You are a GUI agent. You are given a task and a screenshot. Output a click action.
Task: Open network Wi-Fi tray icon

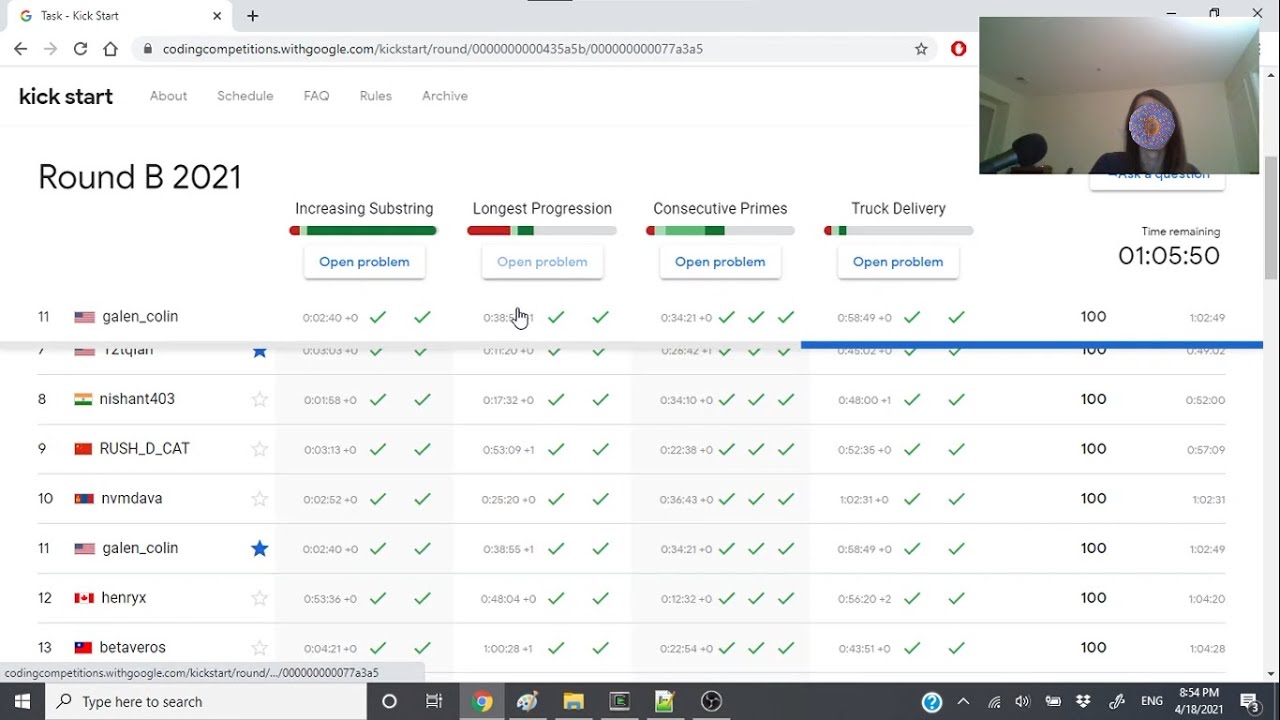click(x=994, y=702)
